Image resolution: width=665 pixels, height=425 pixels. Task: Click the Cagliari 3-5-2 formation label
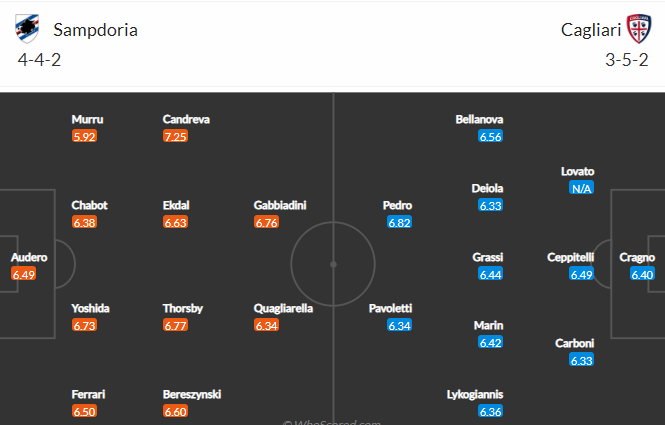[626, 60]
